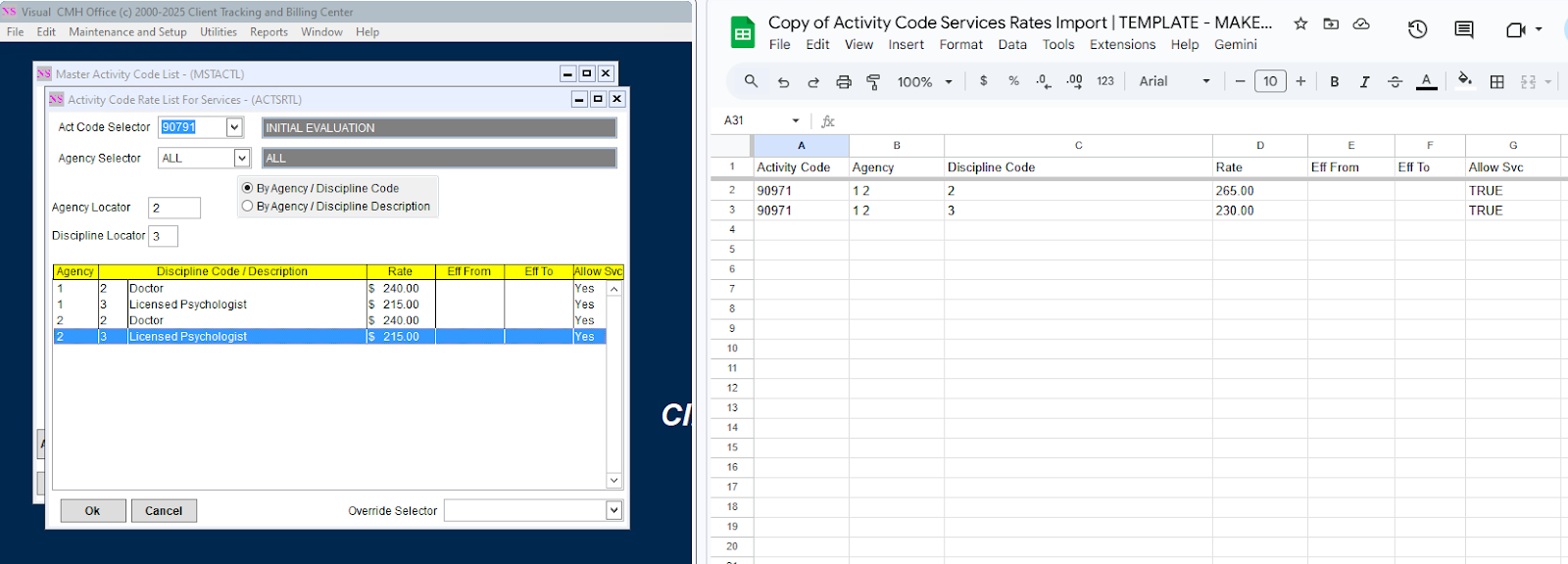Open the zoom 100% dropdown

924,82
